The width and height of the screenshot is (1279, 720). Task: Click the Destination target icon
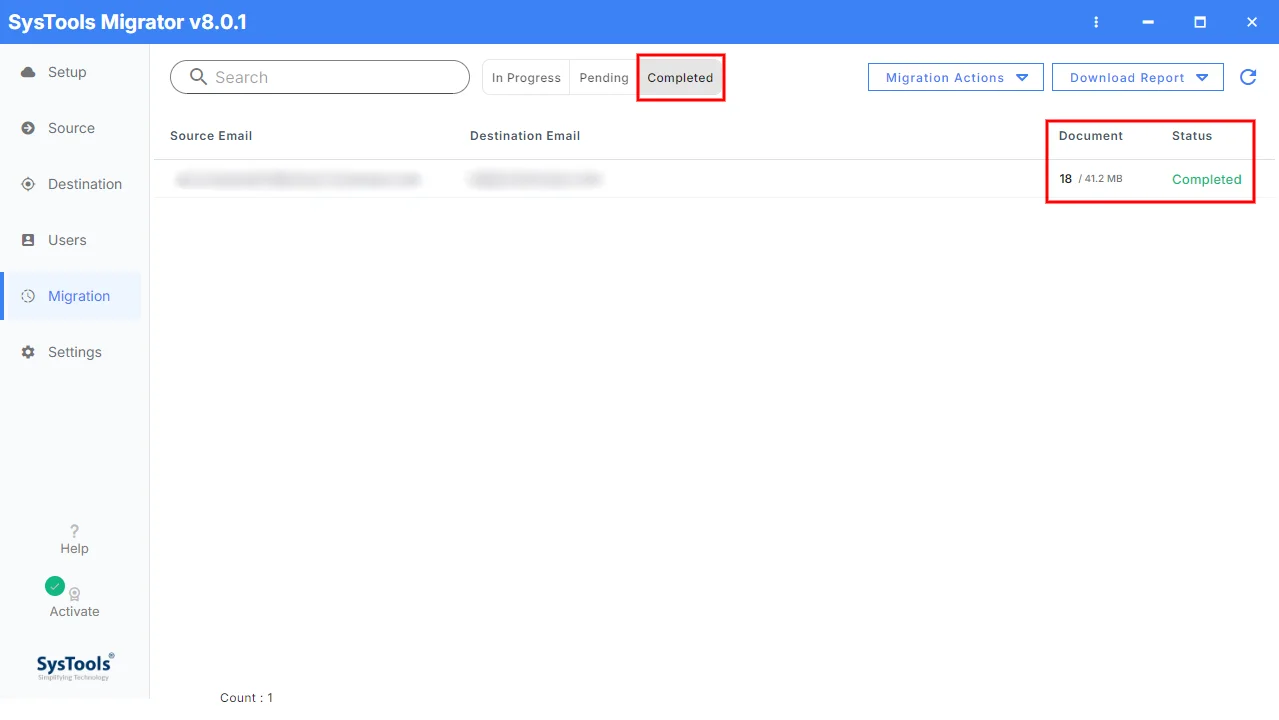tap(28, 184)
